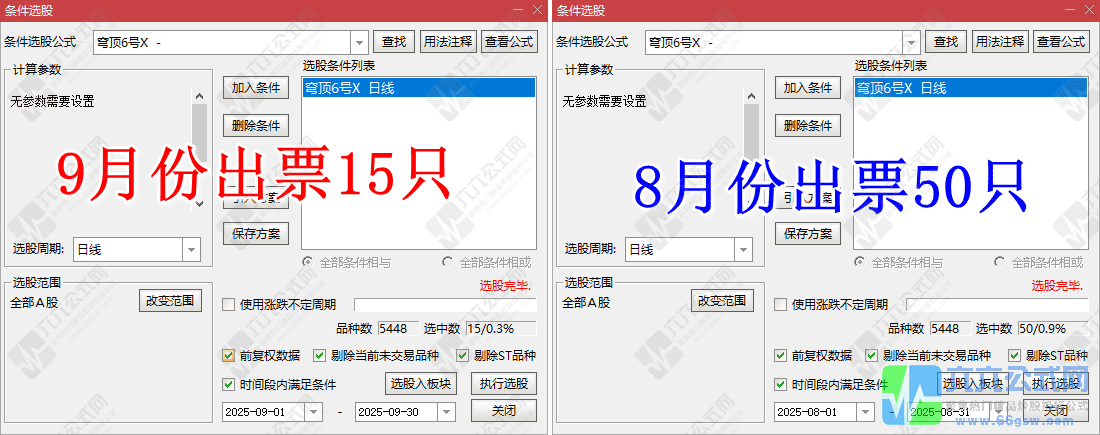Click 选股入板块 in the September dialog
This screenshot has height=435, width=1100.
click(420, 384)
